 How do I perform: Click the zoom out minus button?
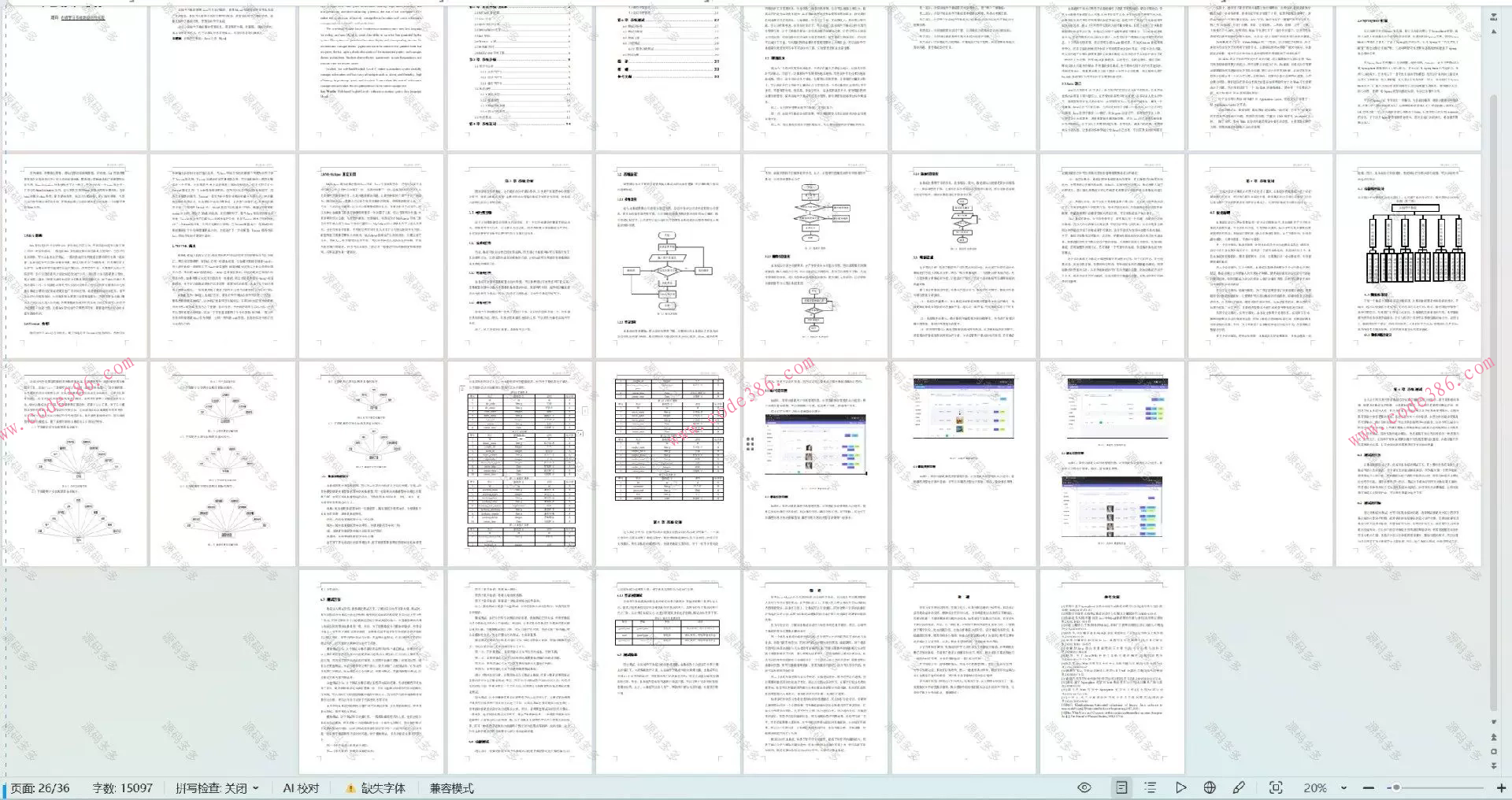pos(1369,787)
